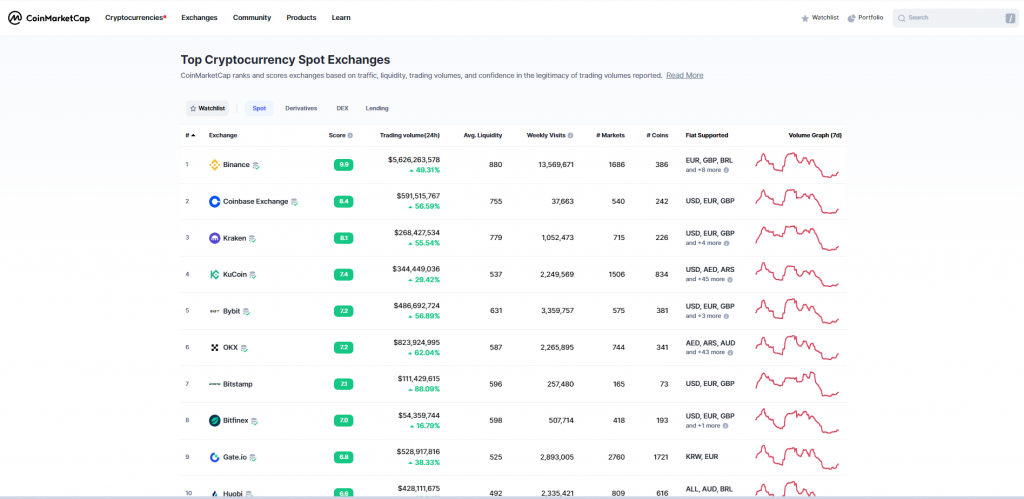Click Kraken's markets count 715
Screen dimensions: 1024x499
coord(617,238)
